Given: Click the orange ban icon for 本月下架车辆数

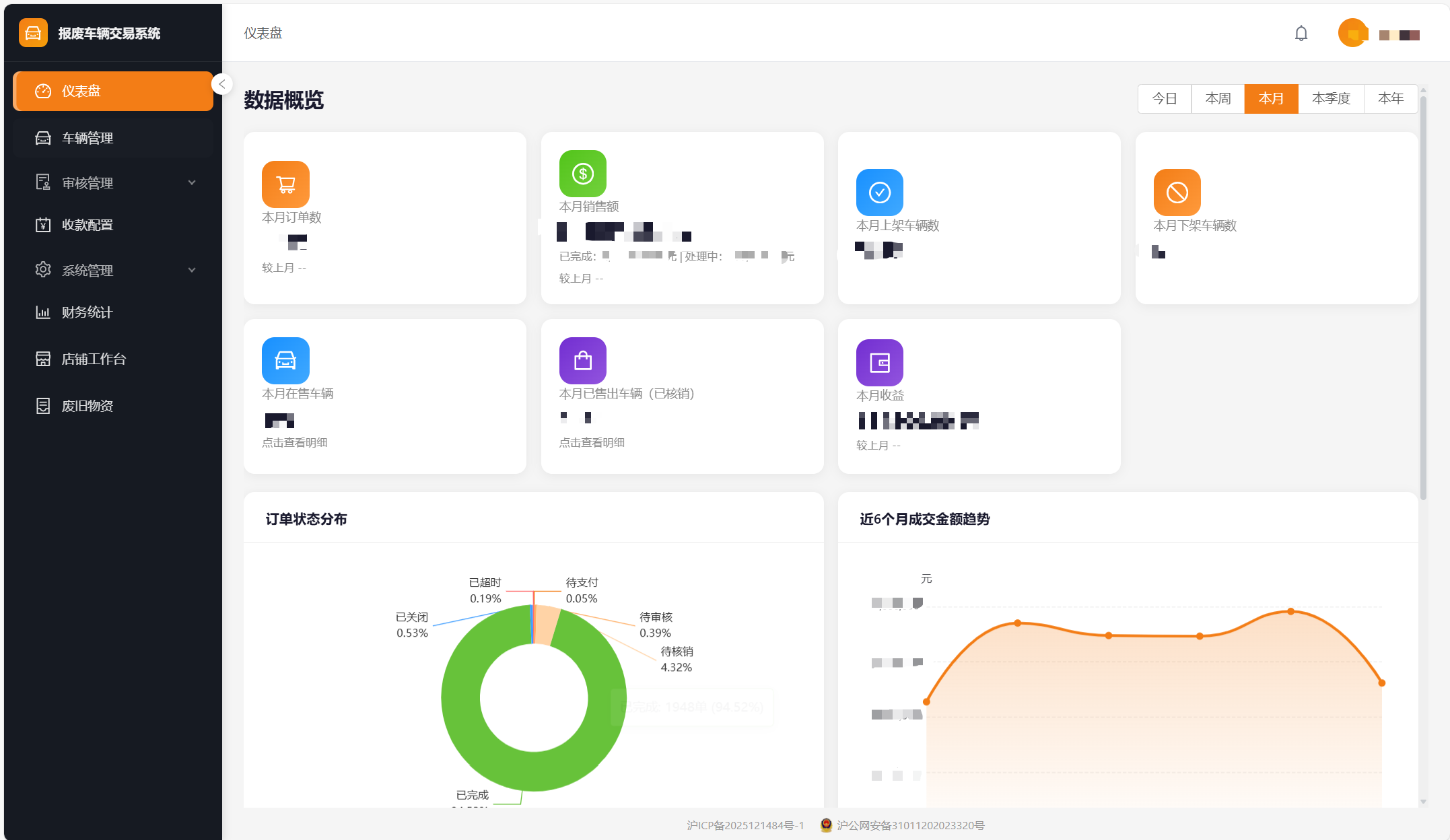Looking at the screenshot, I should pyautogui.click(x=1177, y=193).
